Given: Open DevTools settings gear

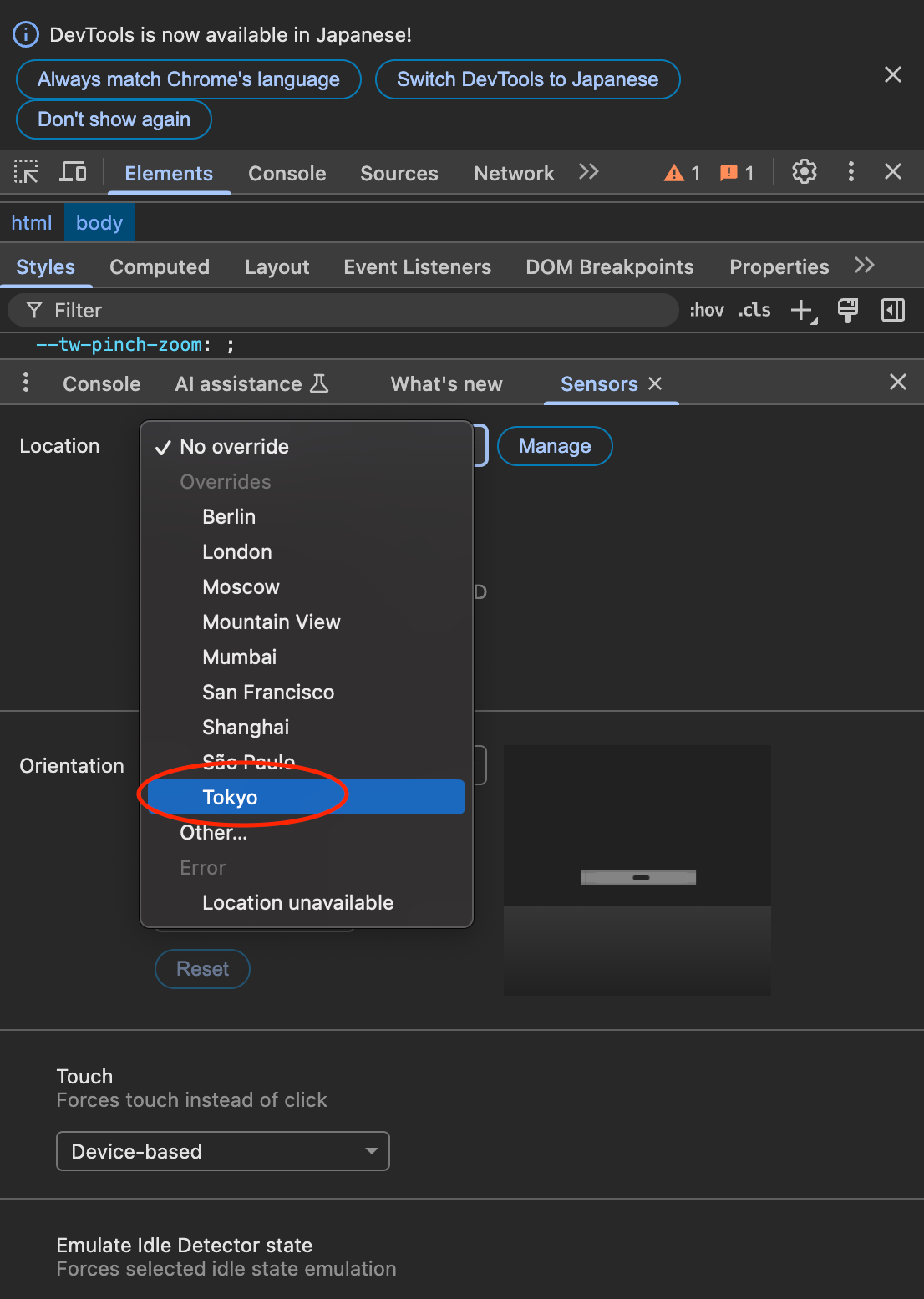Looking at the screenshot, I should coord(804,172).
